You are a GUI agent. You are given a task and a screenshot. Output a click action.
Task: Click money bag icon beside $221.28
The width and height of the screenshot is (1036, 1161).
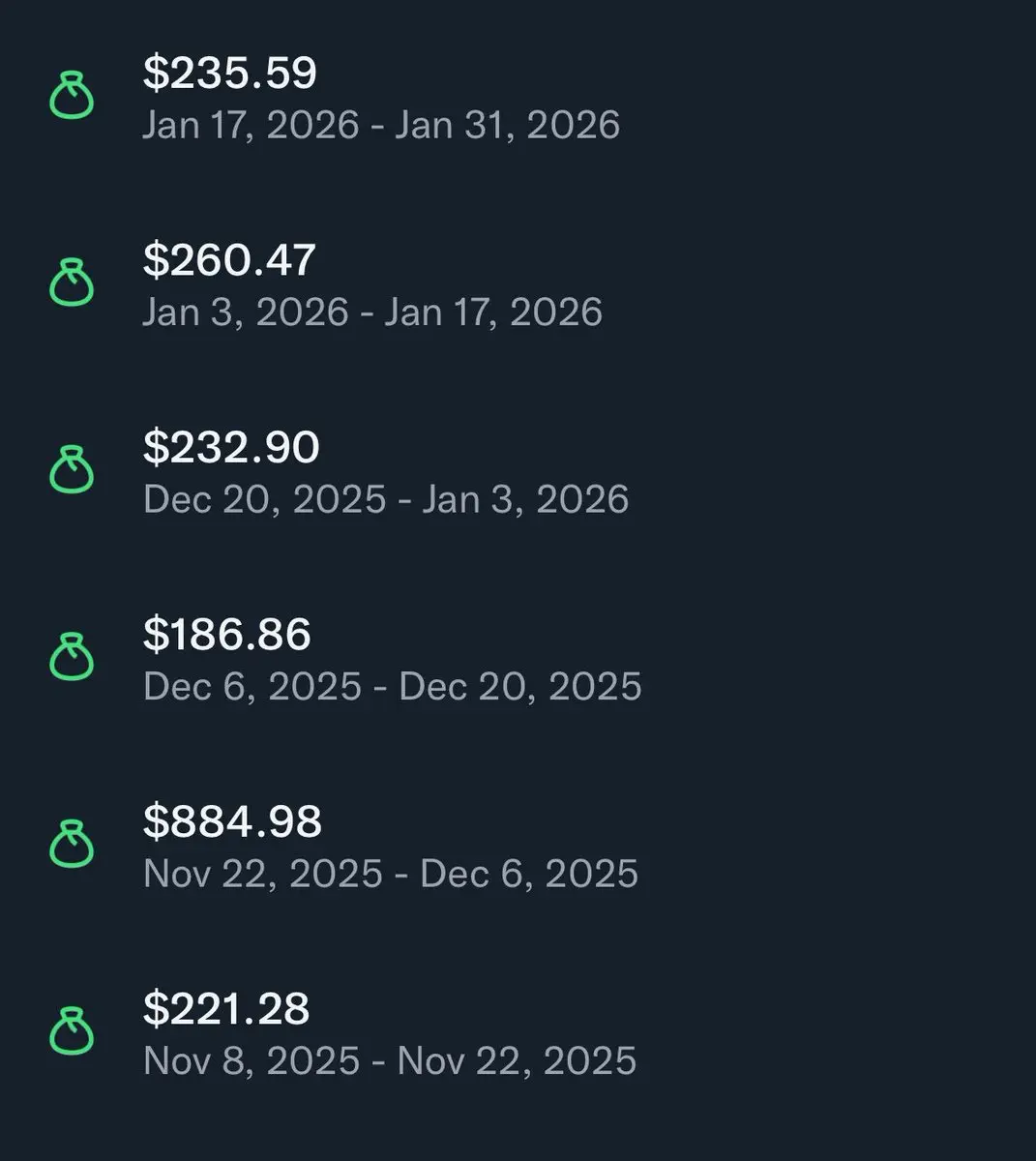click(x=72, y=1031)
